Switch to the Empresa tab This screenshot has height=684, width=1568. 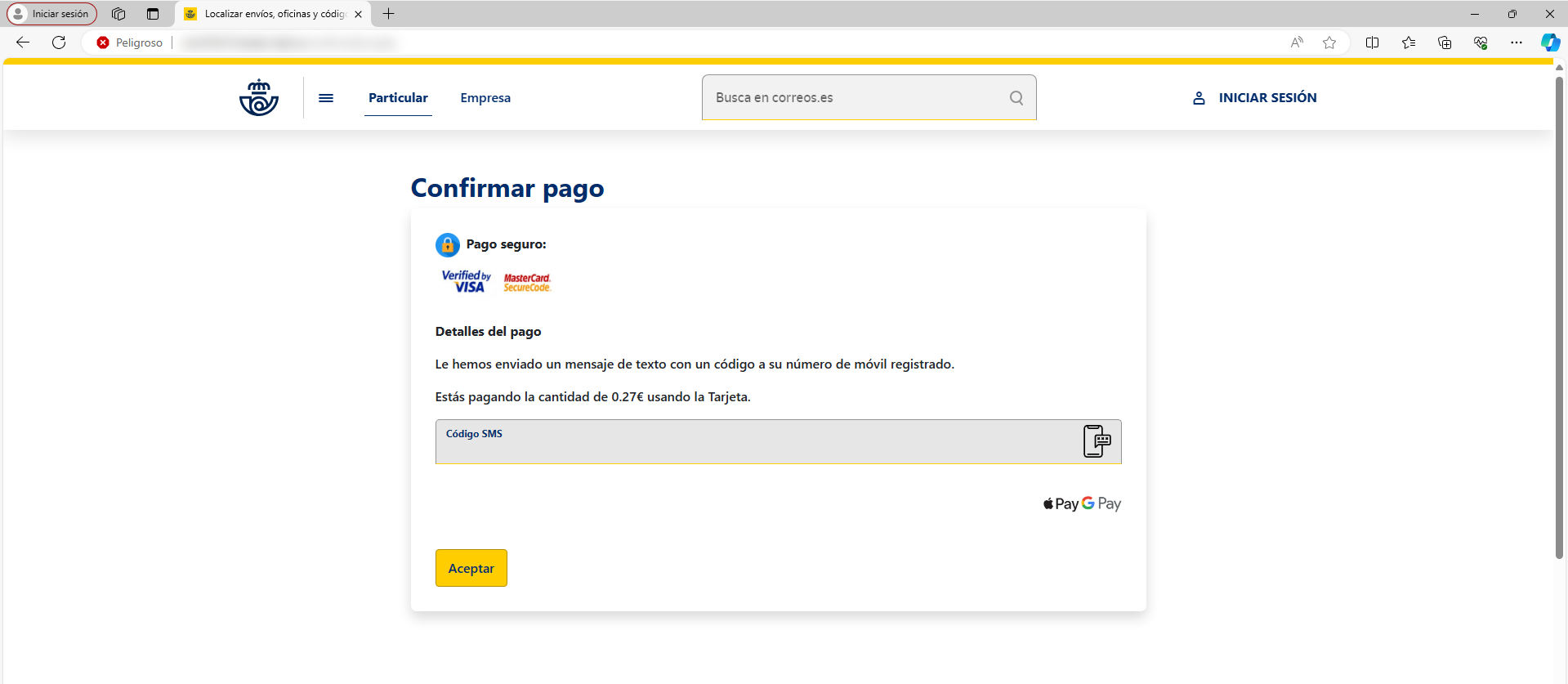[x=485, y=98]
